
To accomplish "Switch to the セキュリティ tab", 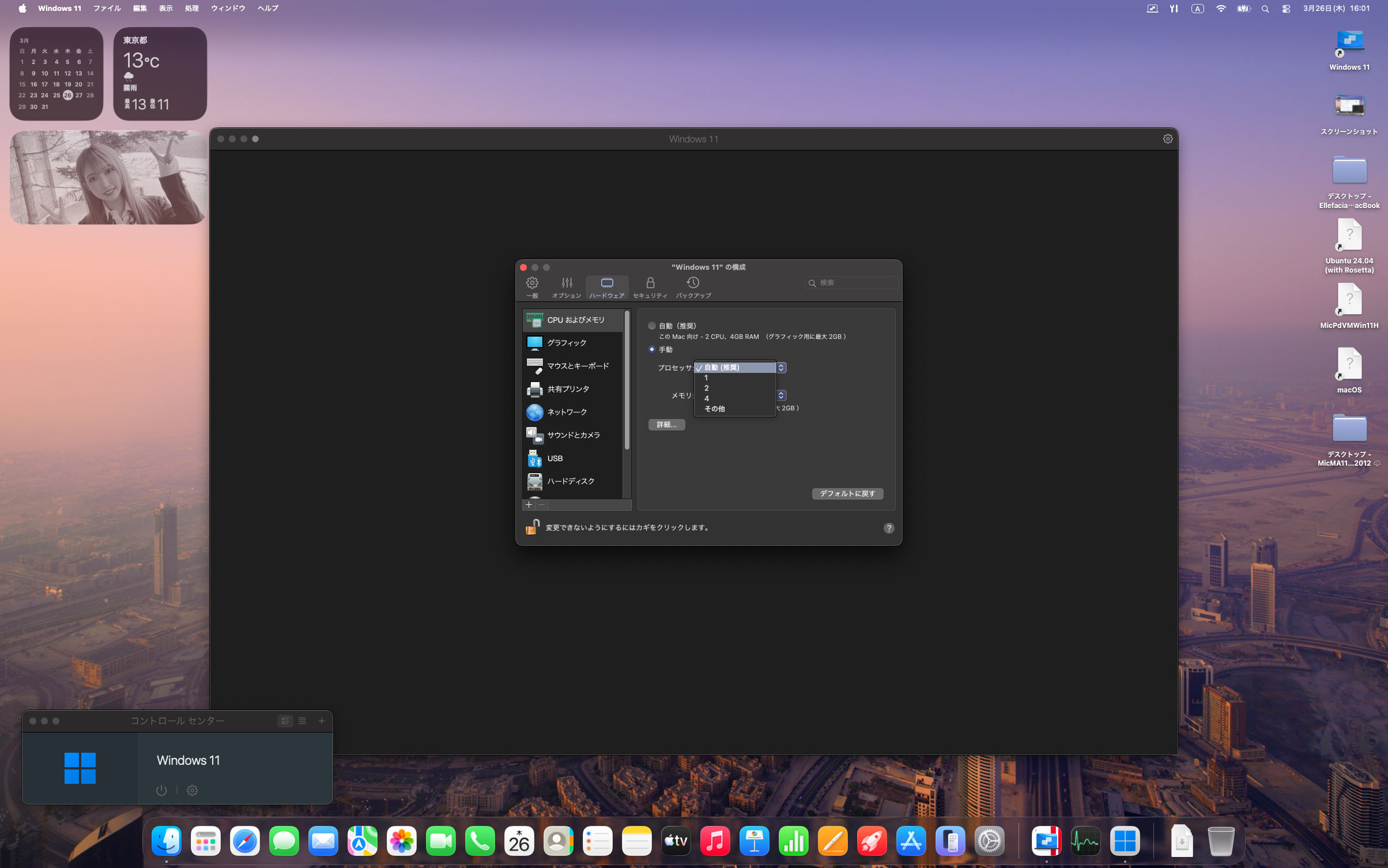I will point(650,286).
